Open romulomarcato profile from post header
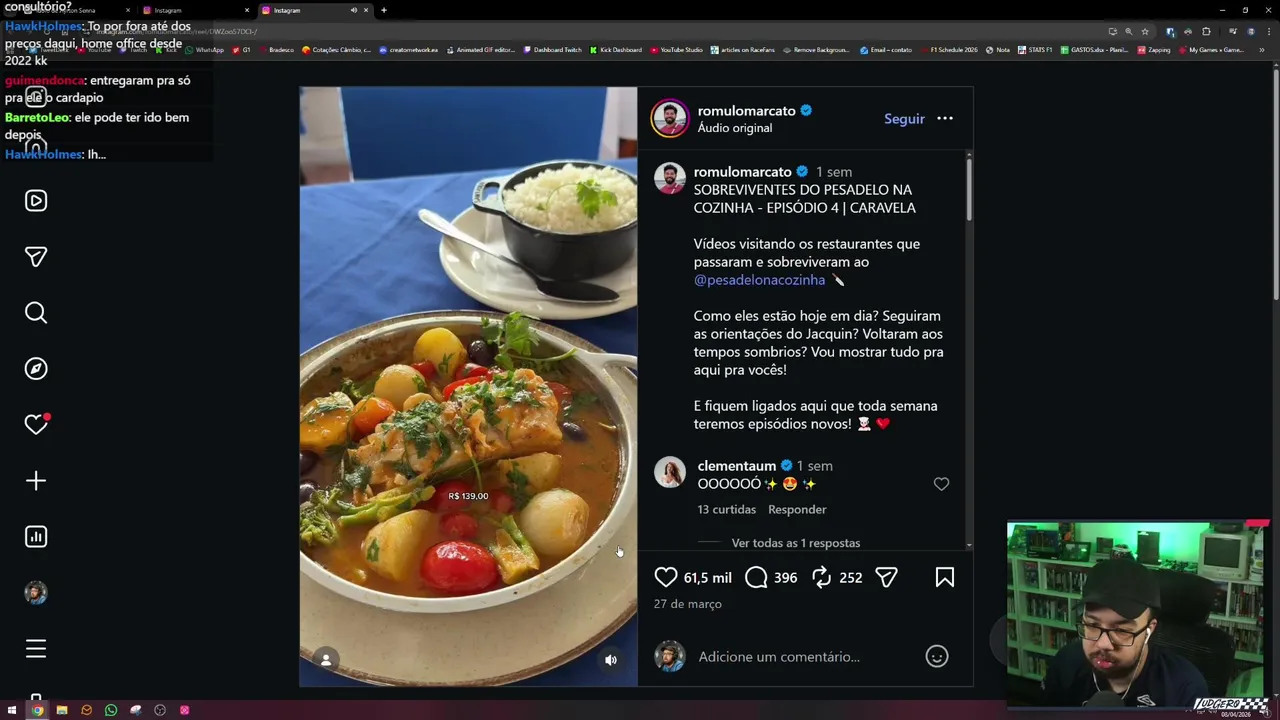The image size is (1280, 720). [746, 110]
